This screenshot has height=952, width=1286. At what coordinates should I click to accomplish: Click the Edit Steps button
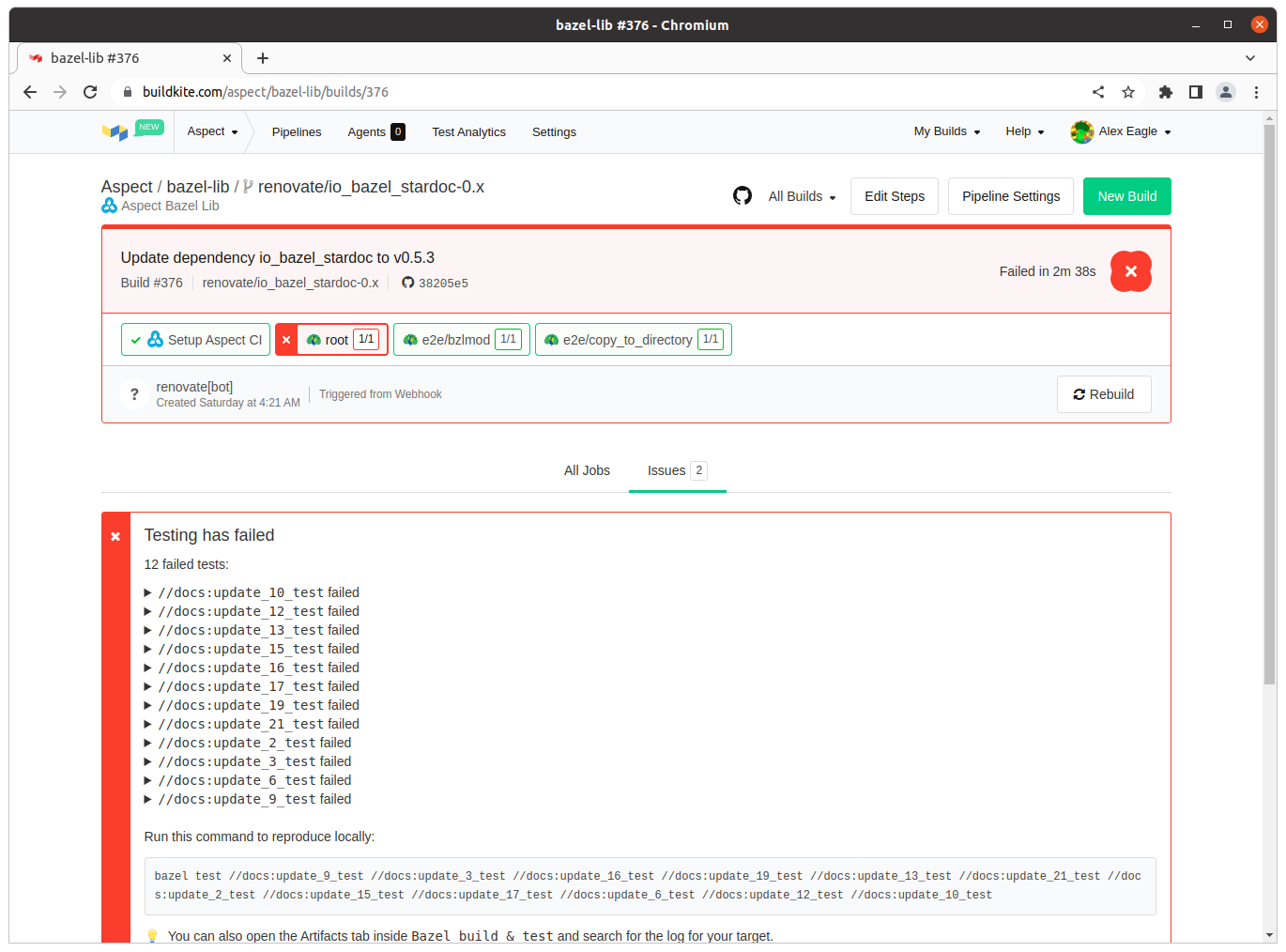pyautogui.click(x=895, y=196)
